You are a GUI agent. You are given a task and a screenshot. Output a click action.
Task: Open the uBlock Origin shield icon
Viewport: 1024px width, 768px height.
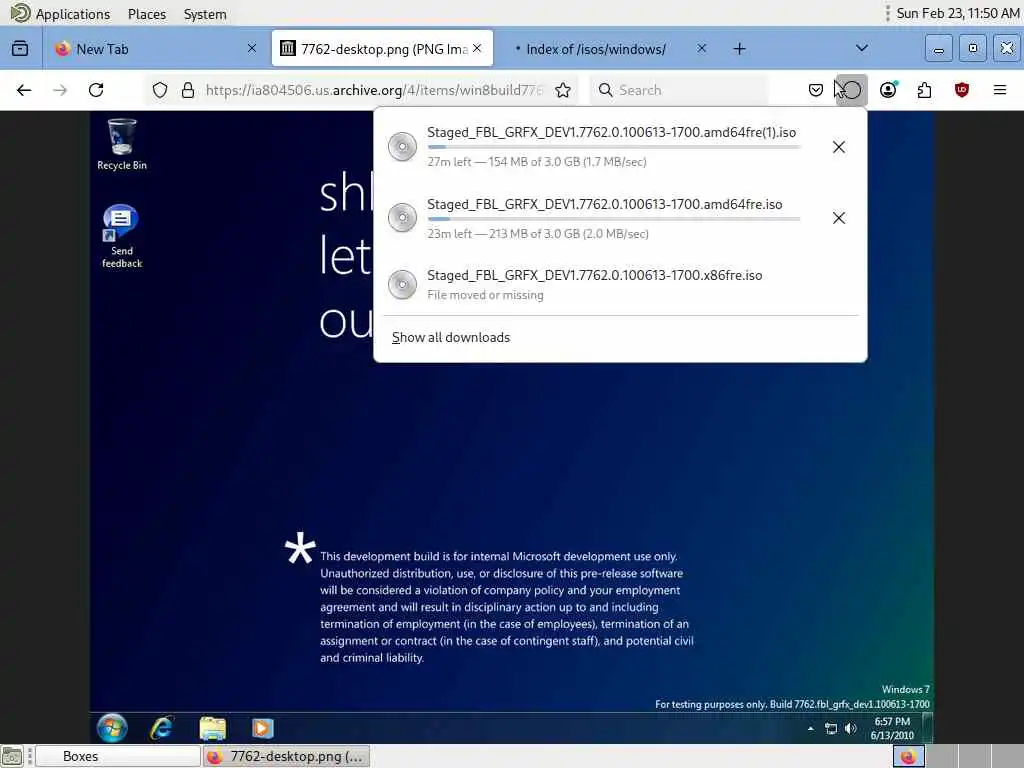click(961, 90)
